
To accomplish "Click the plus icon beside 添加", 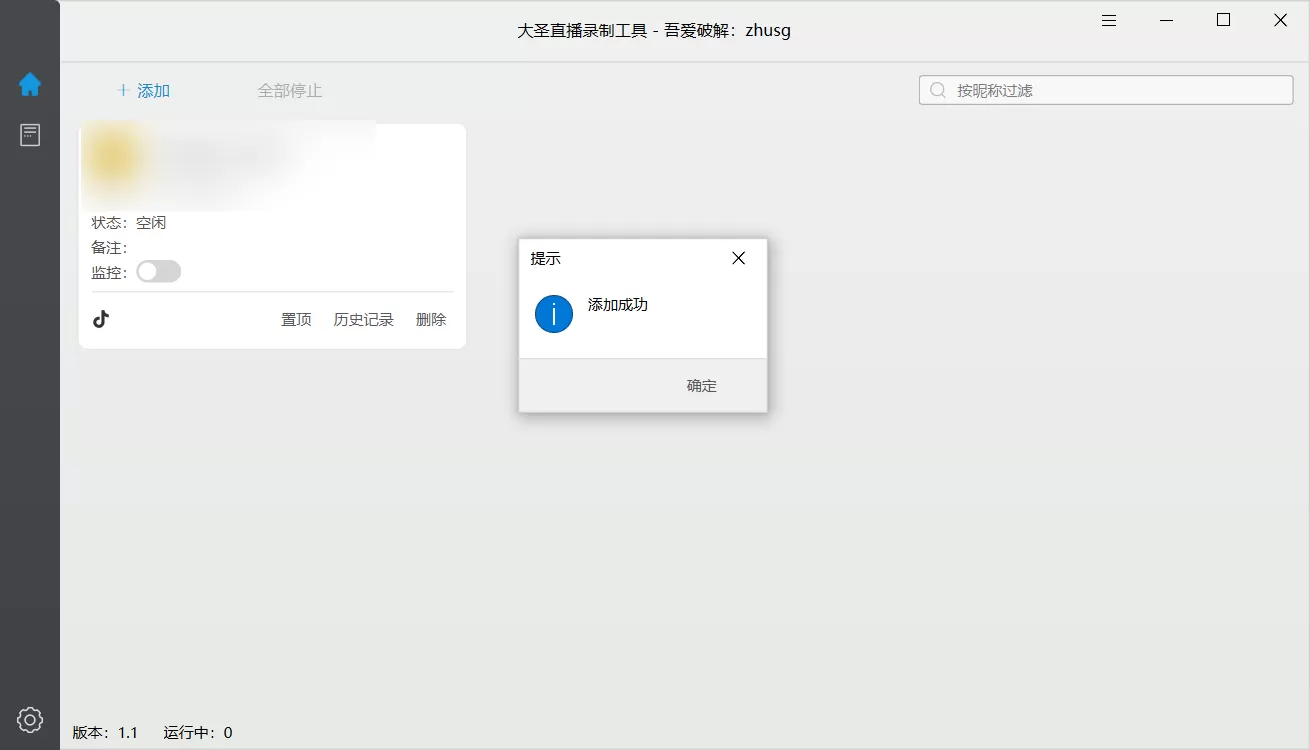I will point(122,90).
